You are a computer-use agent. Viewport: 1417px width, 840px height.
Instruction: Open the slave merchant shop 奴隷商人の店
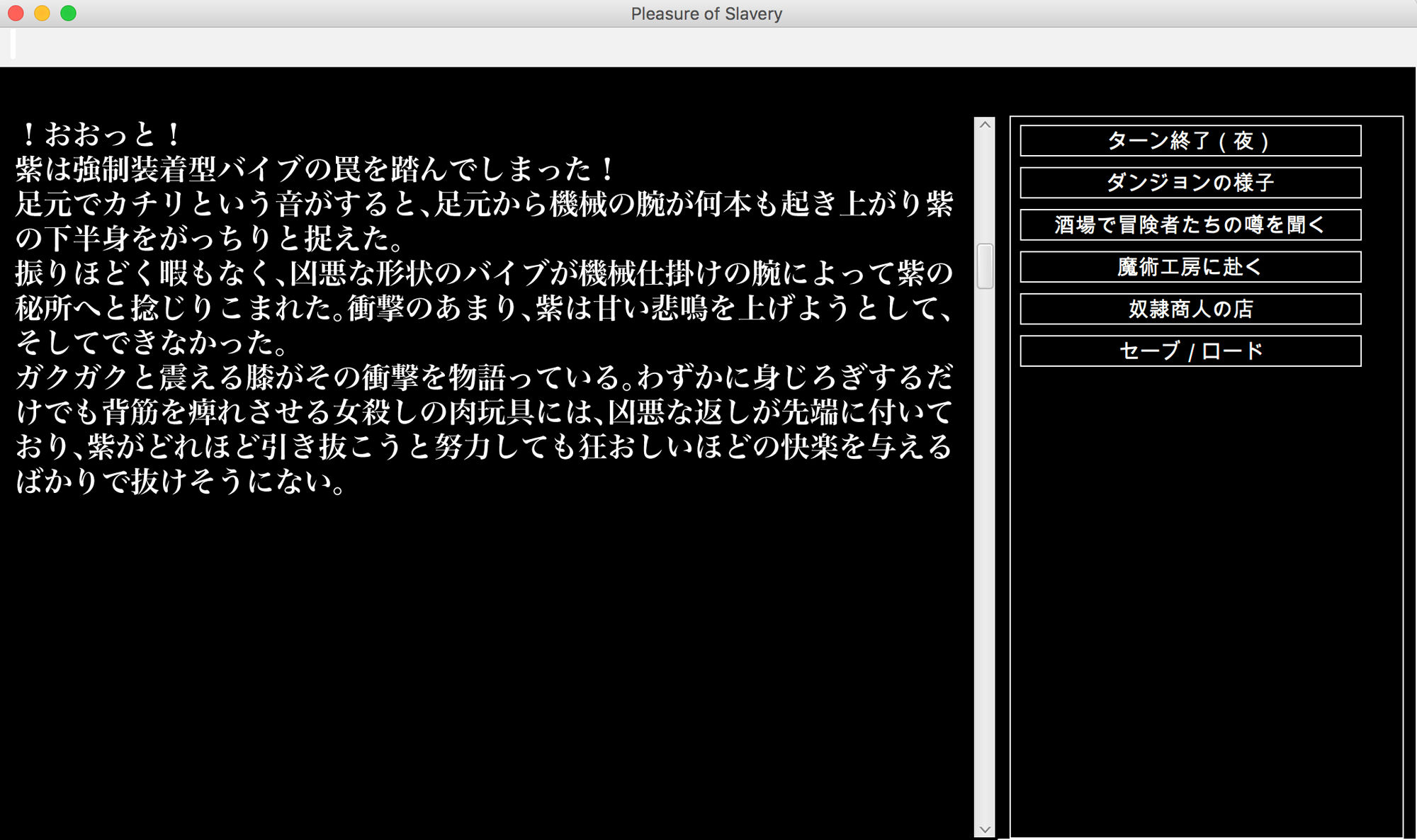tap(1189, 308)
